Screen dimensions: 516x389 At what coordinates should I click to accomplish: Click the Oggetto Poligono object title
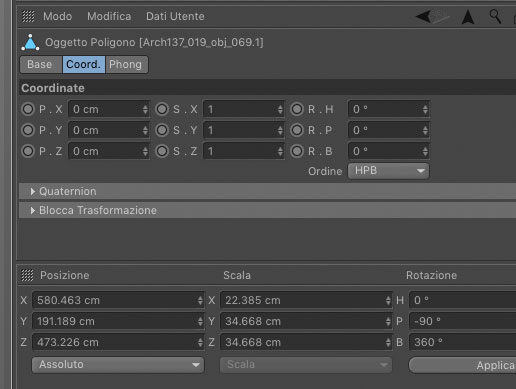pyautogui.click(x=154, y=42)
